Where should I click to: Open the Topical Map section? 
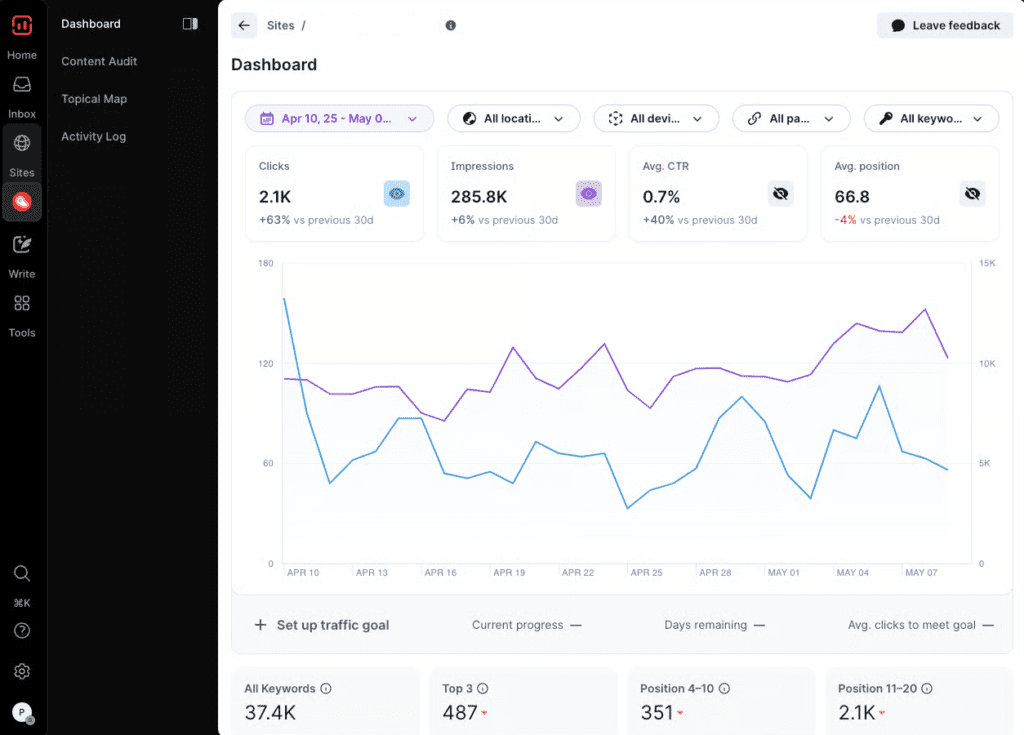pos(94,98)
